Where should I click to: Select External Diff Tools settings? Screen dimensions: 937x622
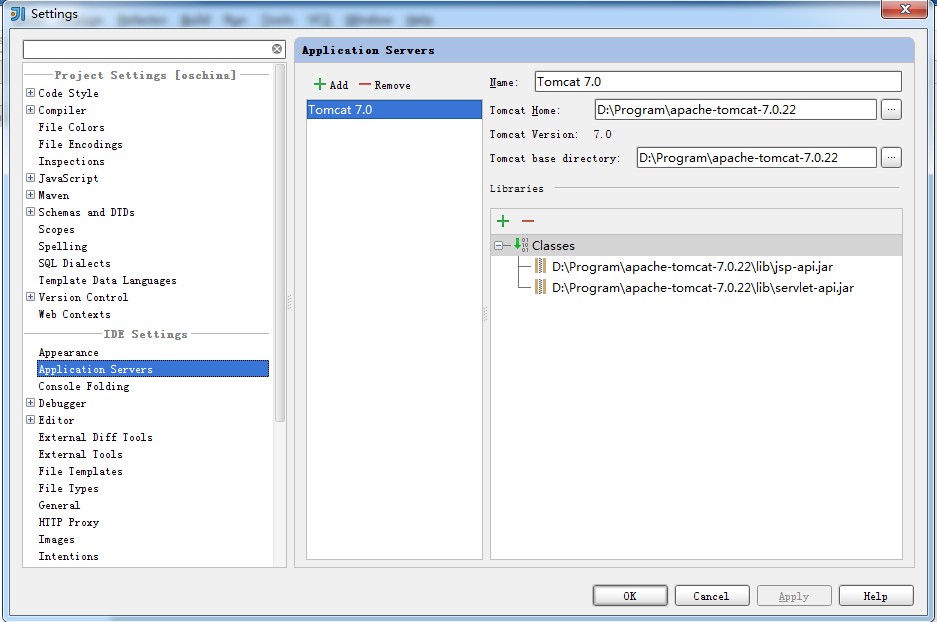[95, 437]
